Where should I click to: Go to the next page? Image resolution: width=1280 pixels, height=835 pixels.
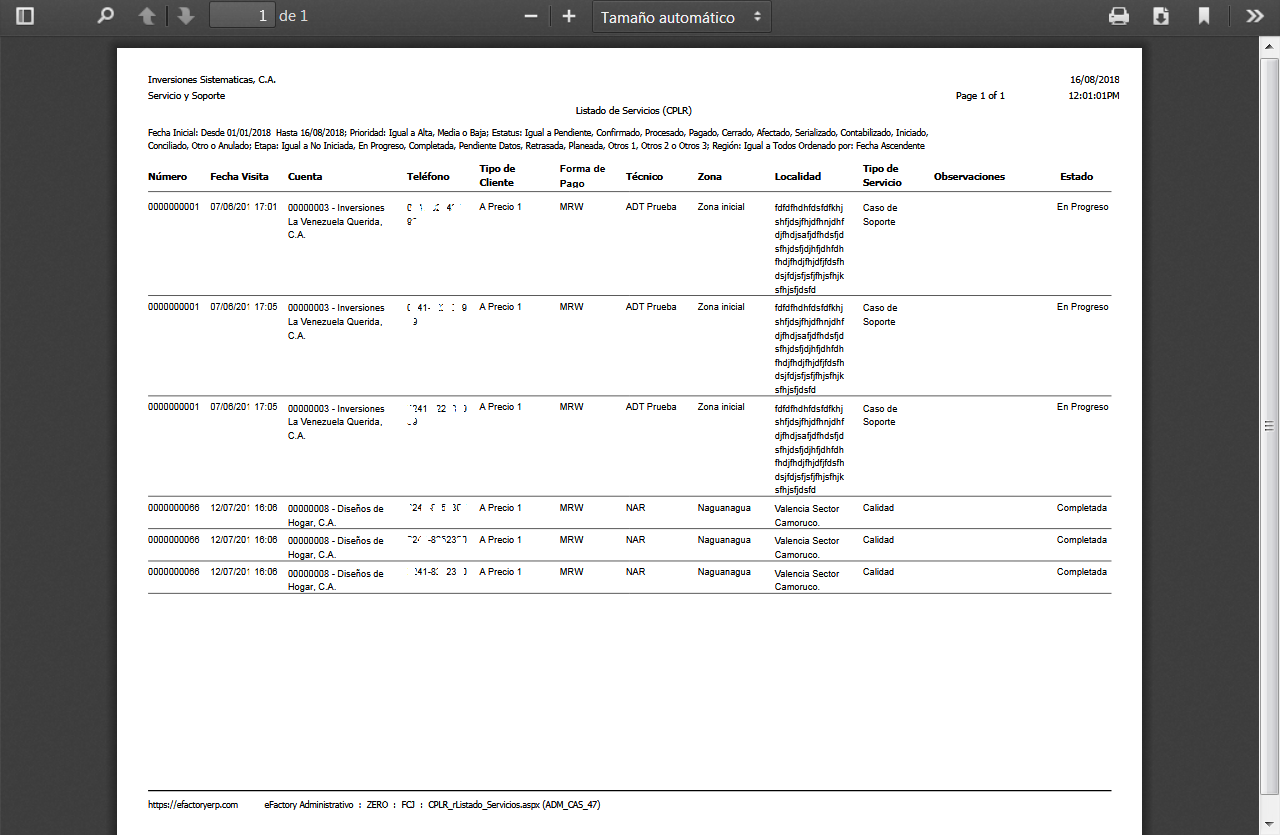point(185,16)
